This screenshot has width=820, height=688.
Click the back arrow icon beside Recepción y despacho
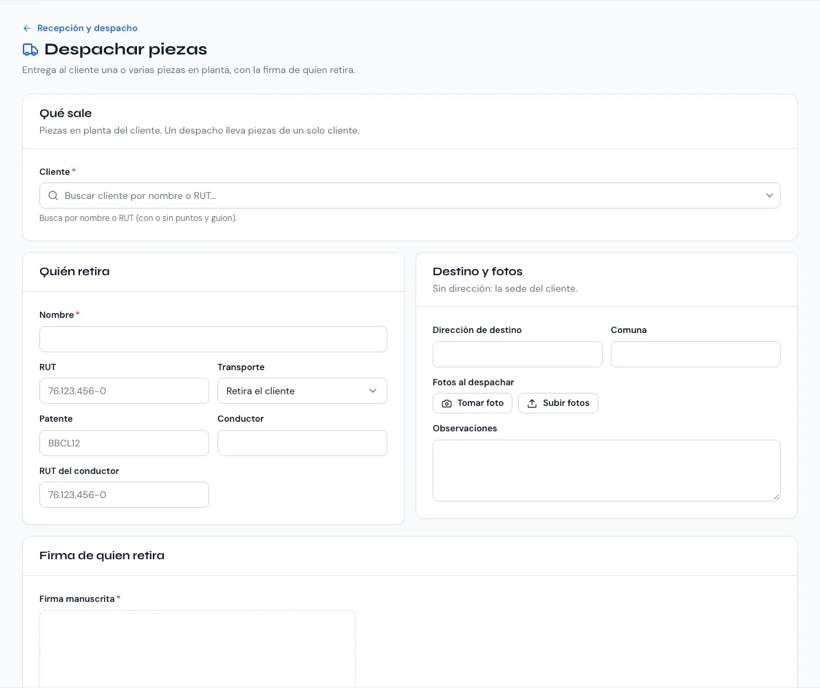pos(27,28)
